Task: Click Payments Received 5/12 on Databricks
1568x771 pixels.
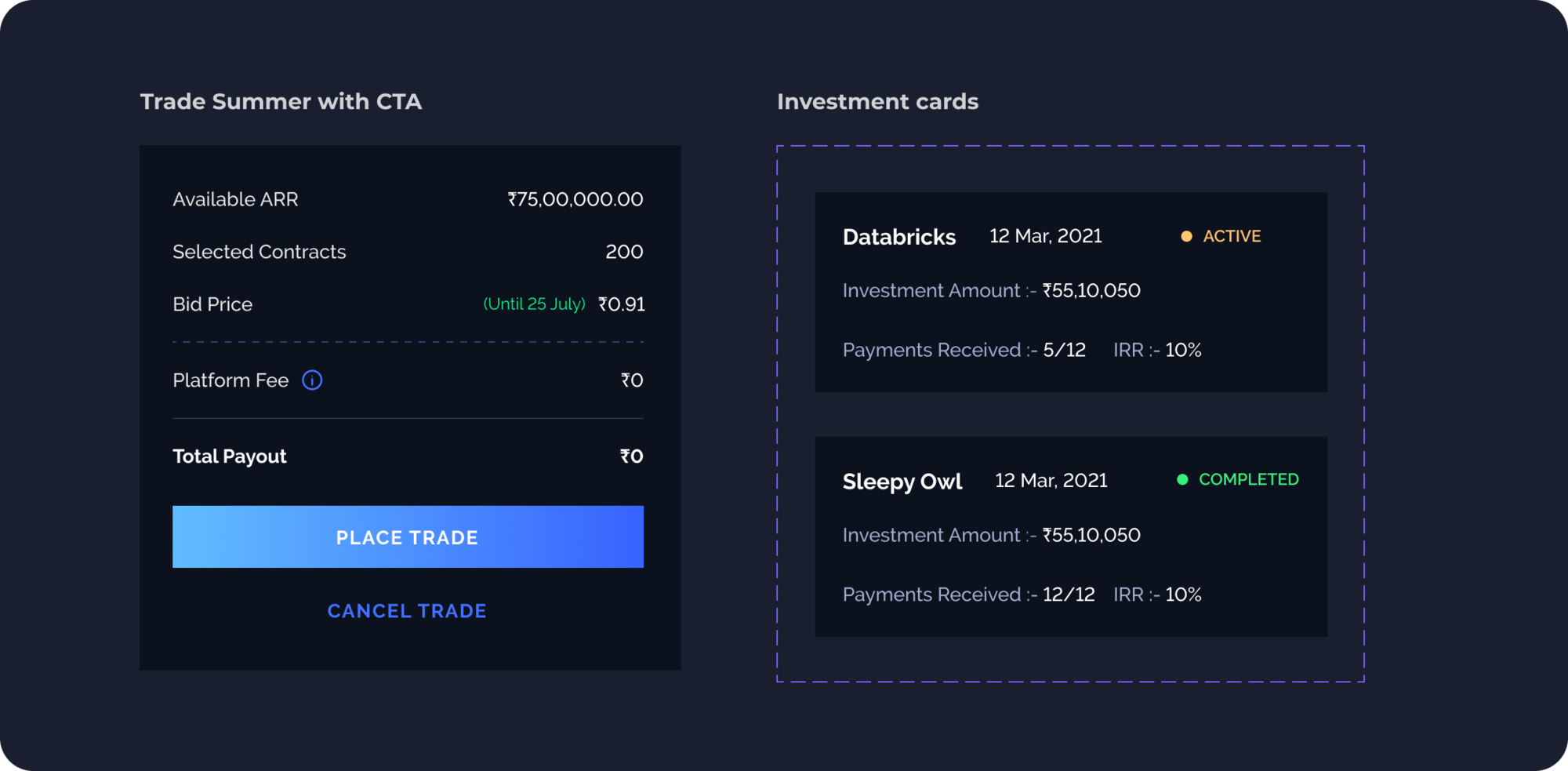Action: [964, 350]
